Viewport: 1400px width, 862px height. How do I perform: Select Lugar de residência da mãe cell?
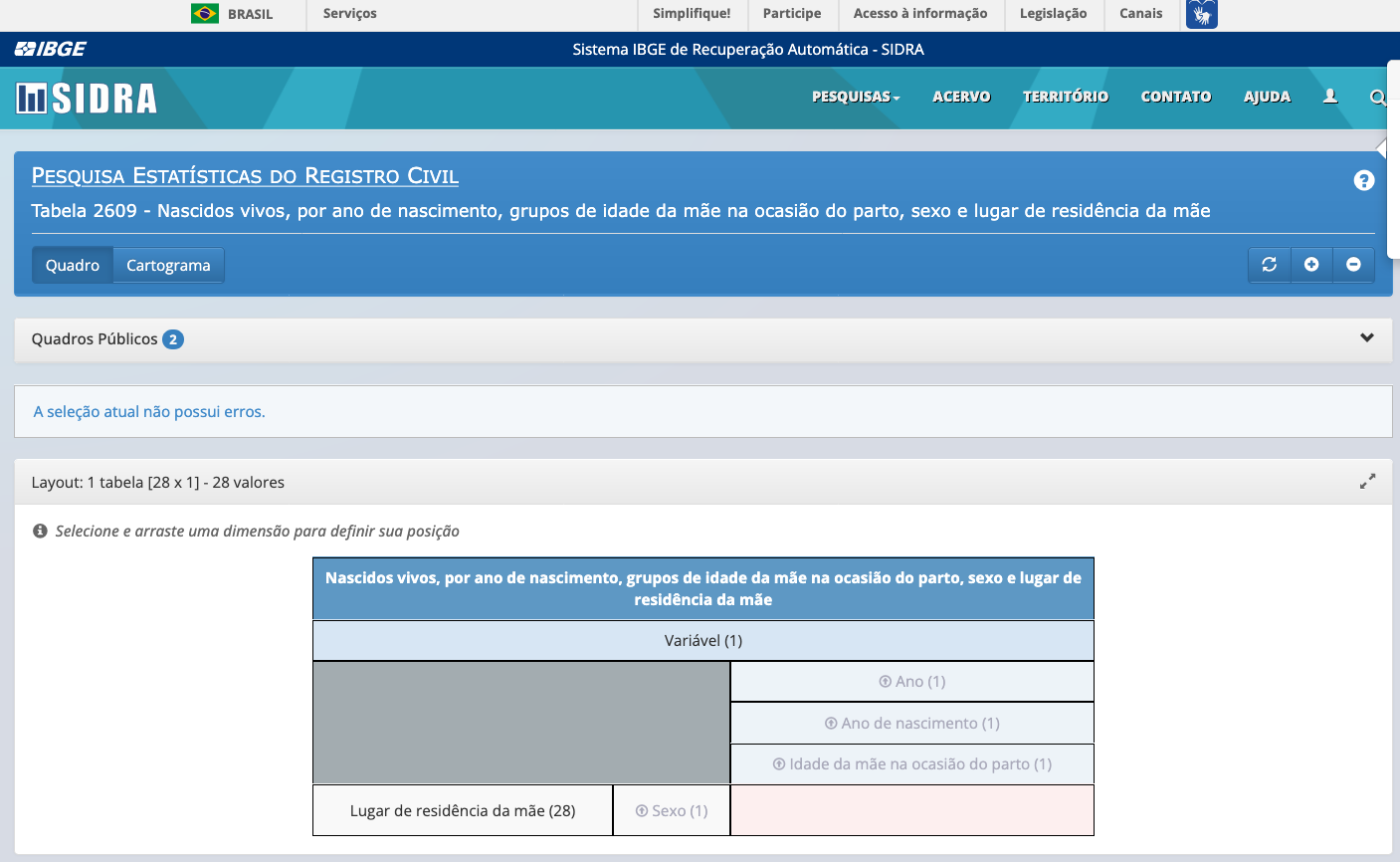pos(463,811)
